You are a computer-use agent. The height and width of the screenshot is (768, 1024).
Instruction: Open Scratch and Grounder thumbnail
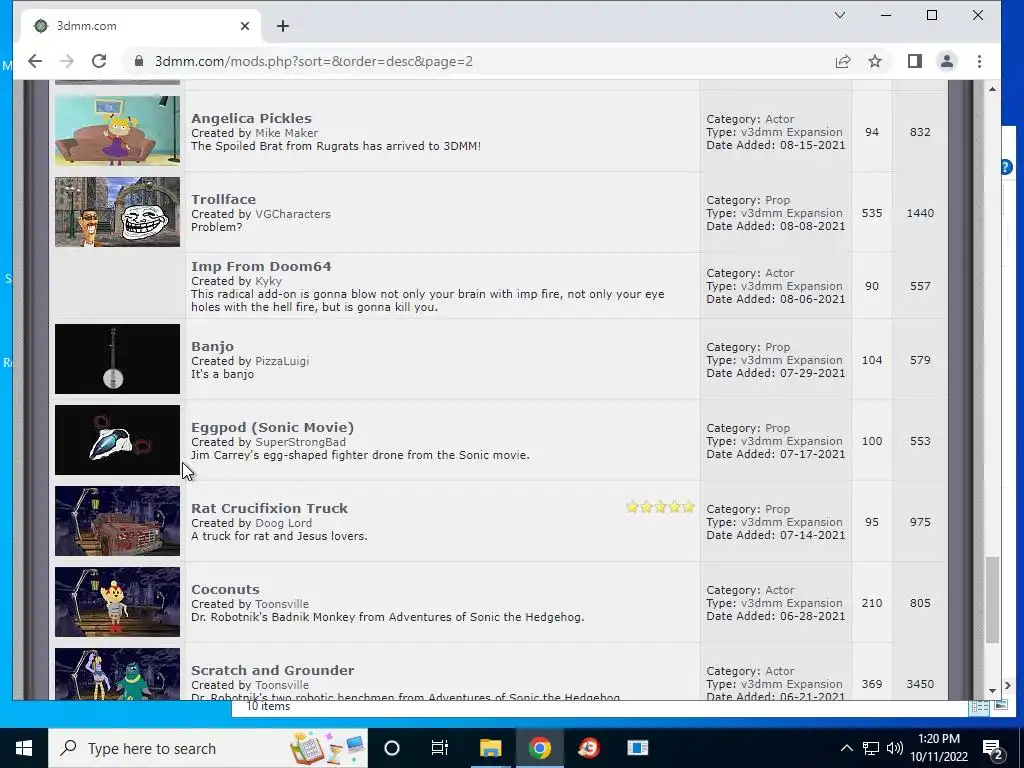coord(117,673)
